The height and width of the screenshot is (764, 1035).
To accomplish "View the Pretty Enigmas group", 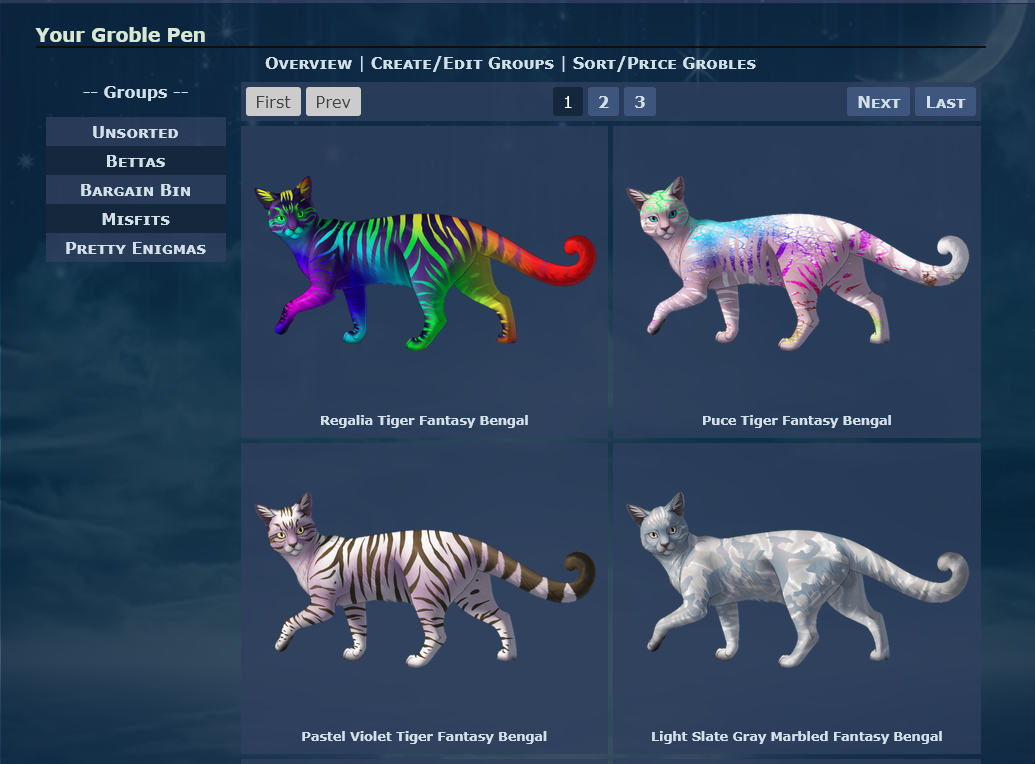I will (136, 248).
